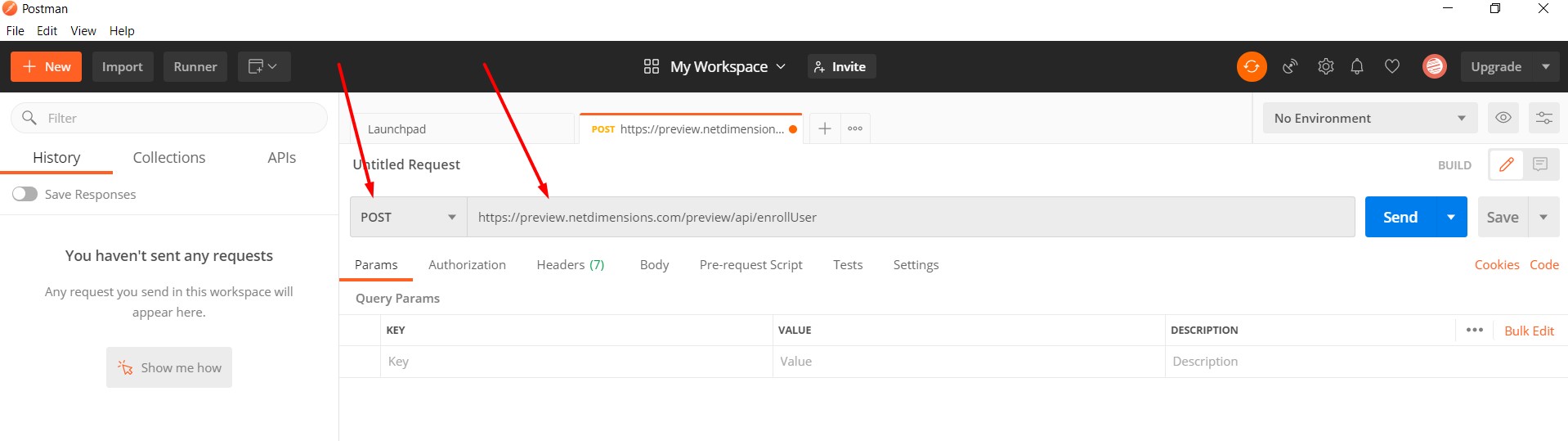Open the comments icon next to pencil
Image resolution: width=1568 pixels, height=441 pixels.
click(x=1540, y=164)
